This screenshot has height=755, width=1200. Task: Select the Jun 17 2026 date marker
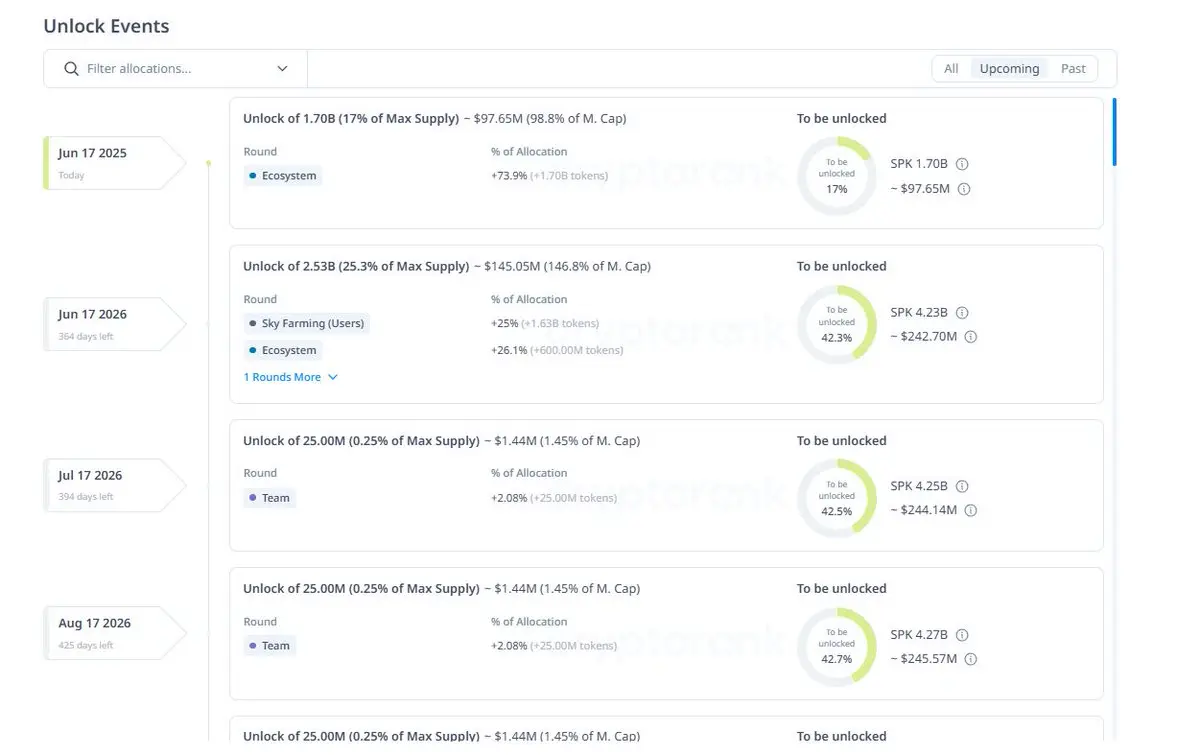click(115, 324)
